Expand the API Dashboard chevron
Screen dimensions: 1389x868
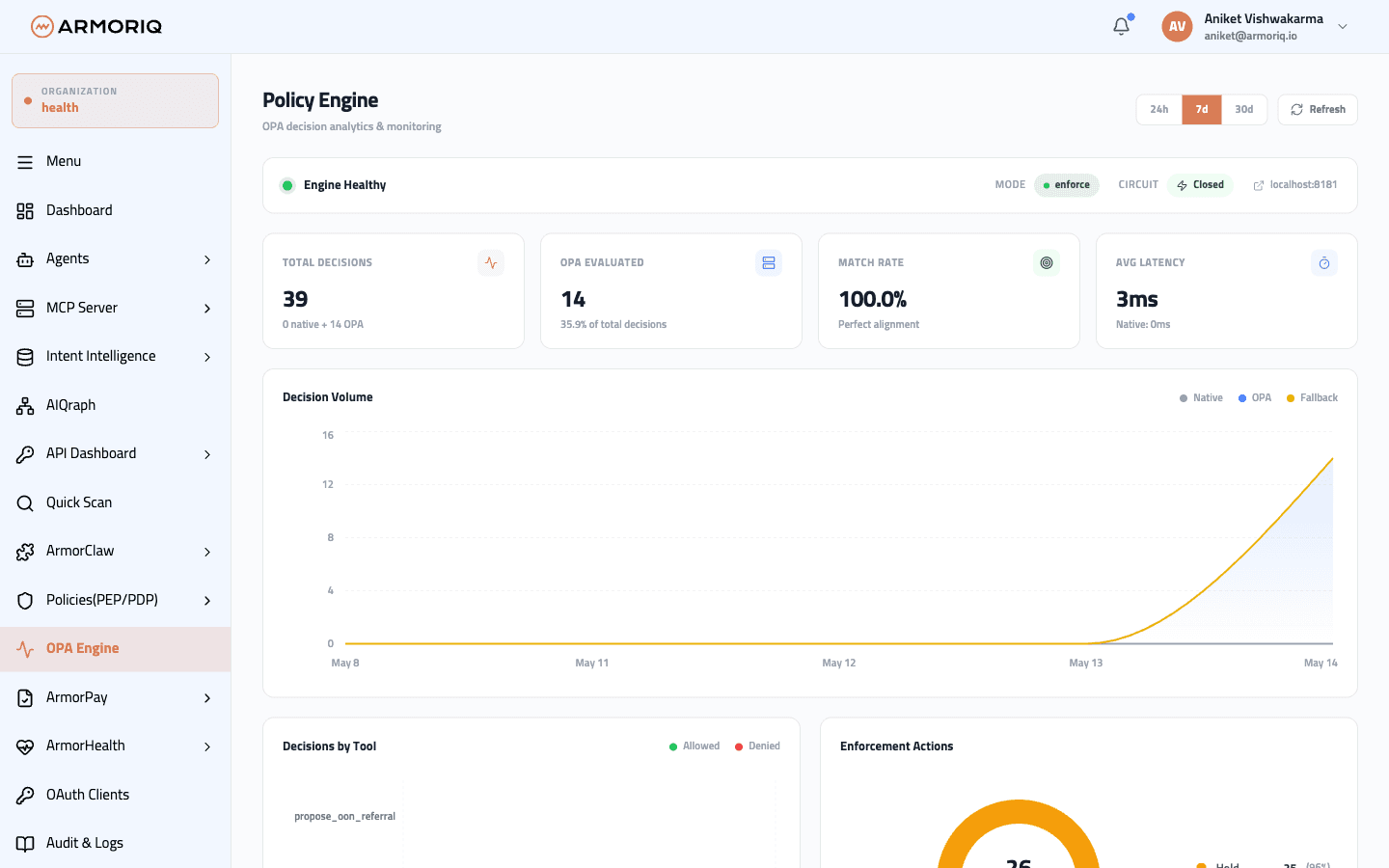(x=207, y=454)
